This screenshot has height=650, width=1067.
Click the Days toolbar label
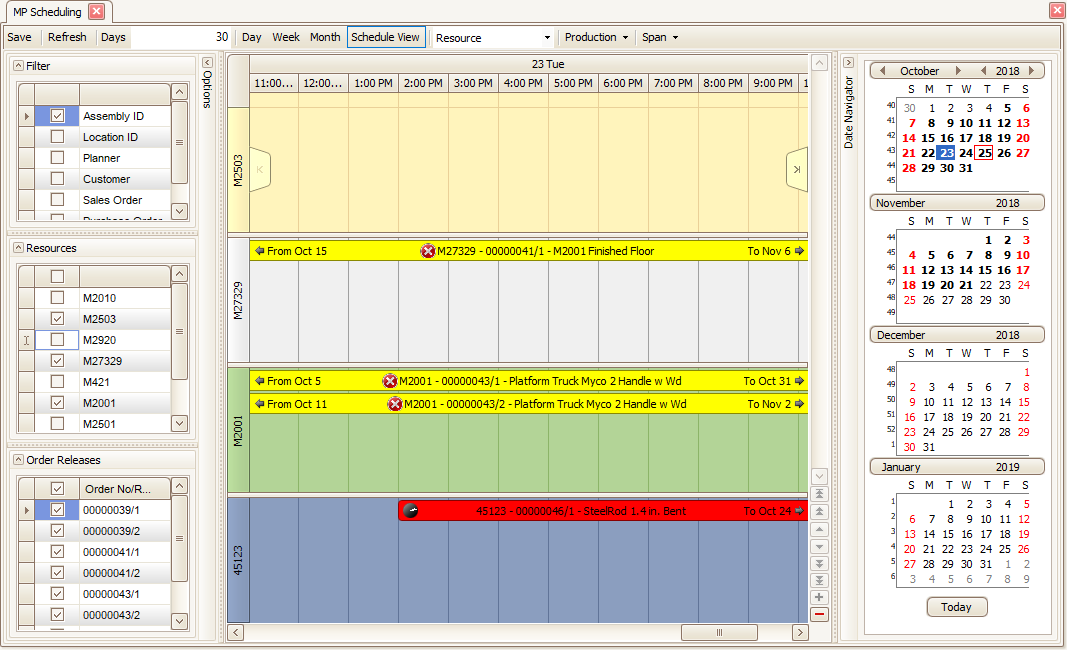click(113, 37)
